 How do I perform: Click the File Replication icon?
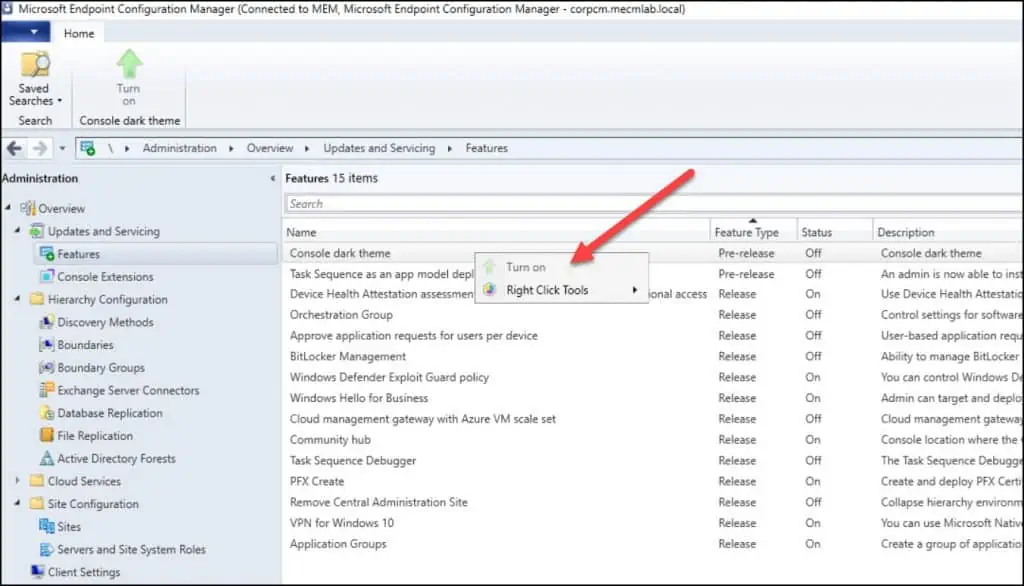(47, 435)
